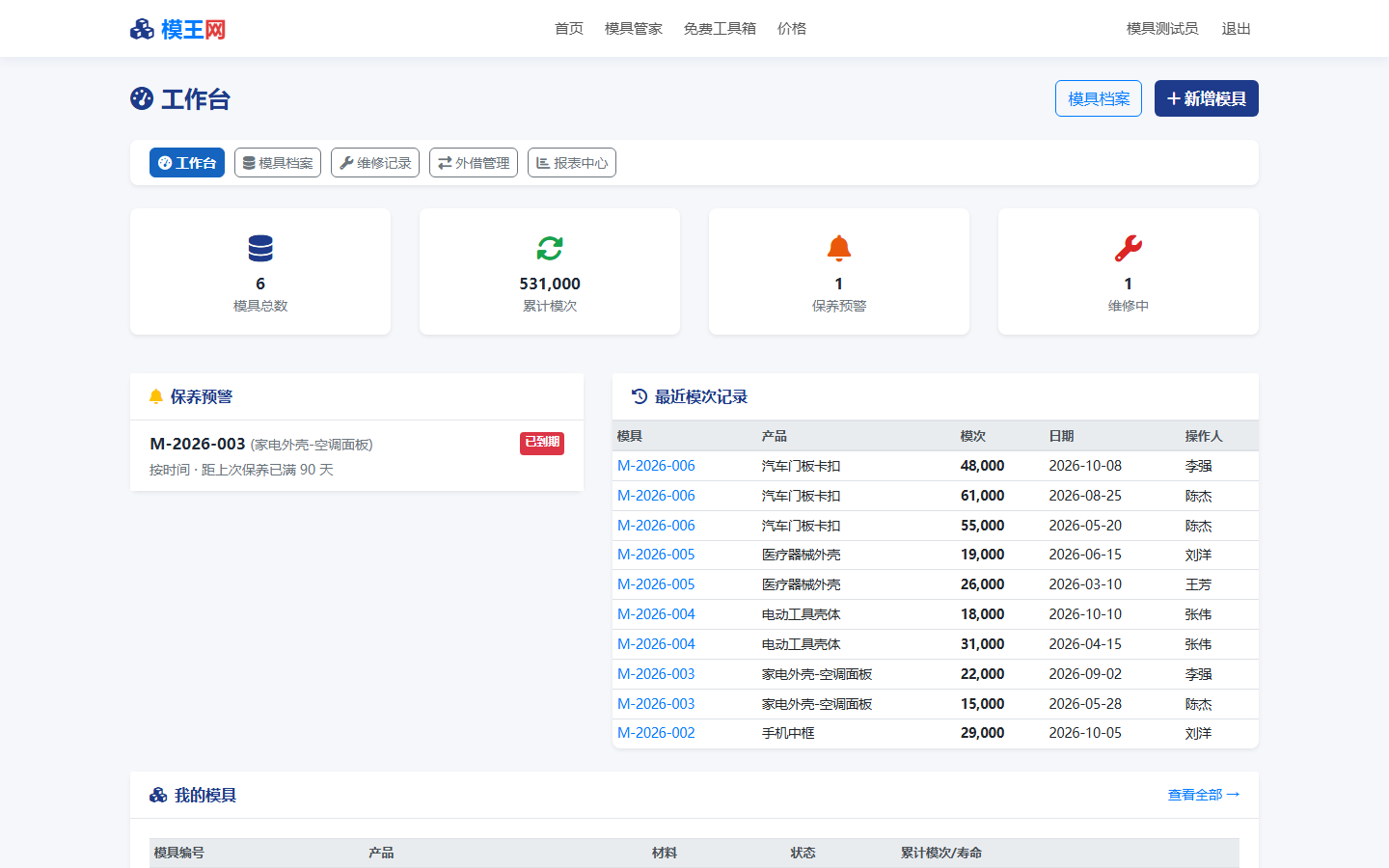Open 查看全部 link in 我的模具
1389x868 pixels.
pos(1204,795)
